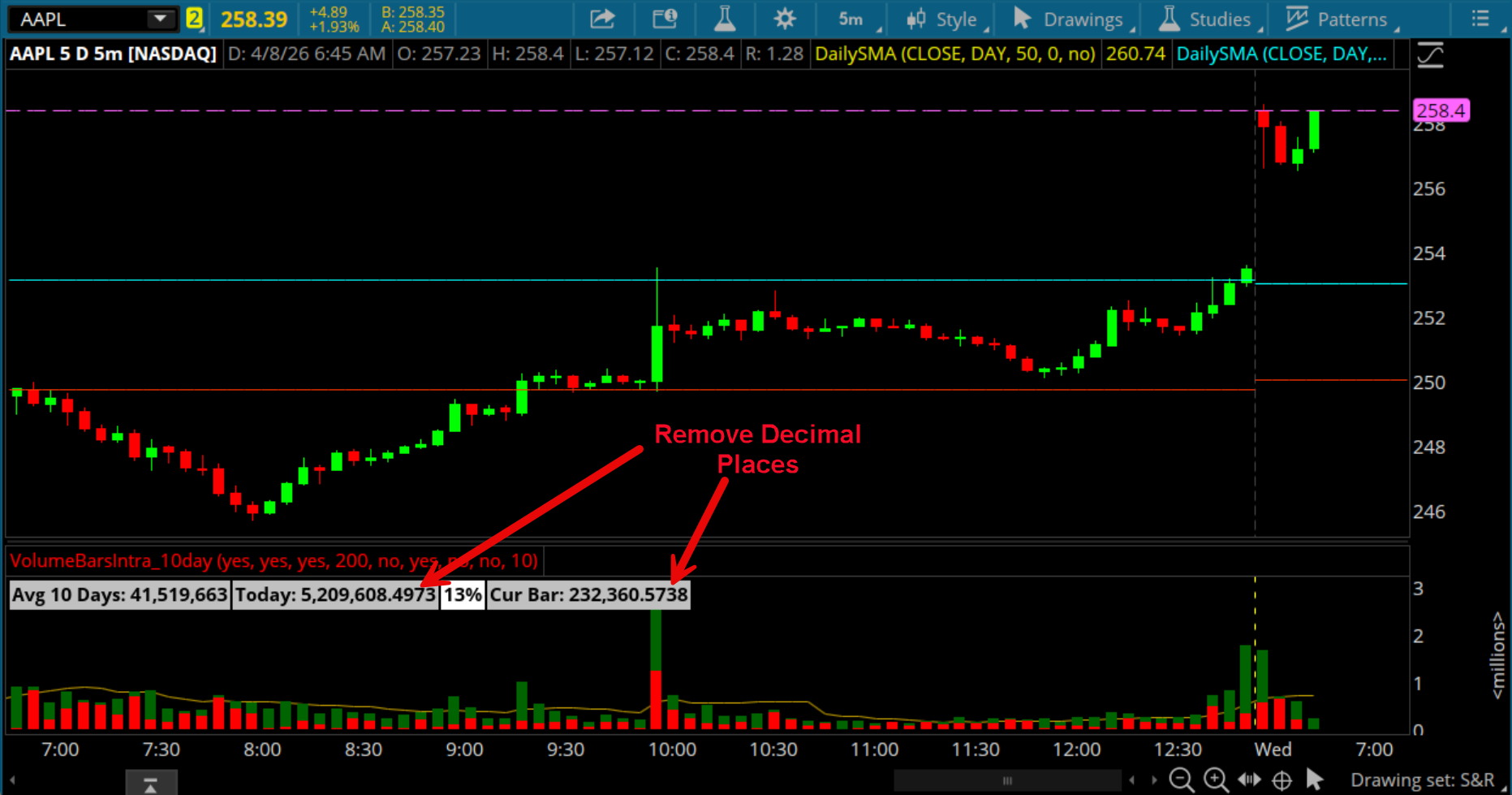Screen dimensions: 1512x795
Task: Click the +4.89 +1.93% change value
Action: coord(334,19)
